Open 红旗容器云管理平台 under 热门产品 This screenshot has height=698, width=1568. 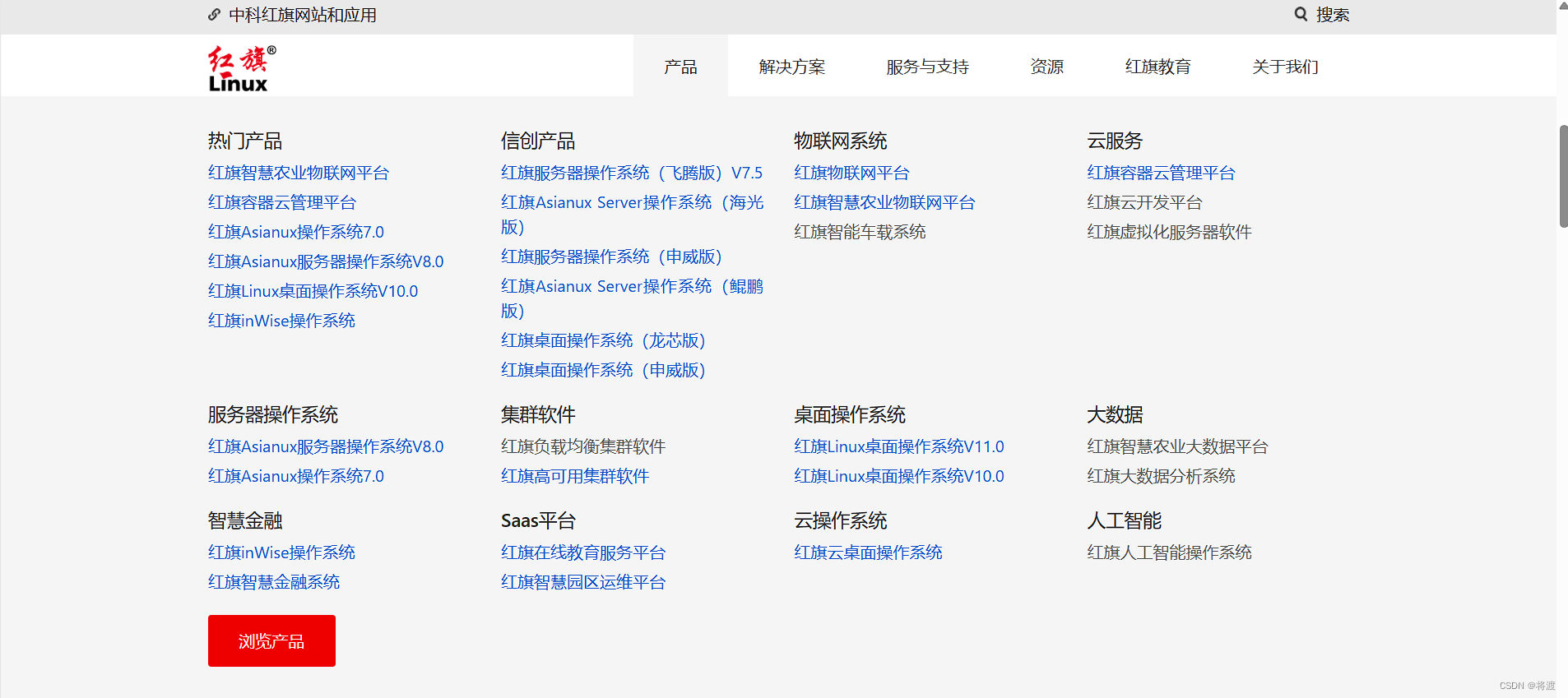pos(282,202)
